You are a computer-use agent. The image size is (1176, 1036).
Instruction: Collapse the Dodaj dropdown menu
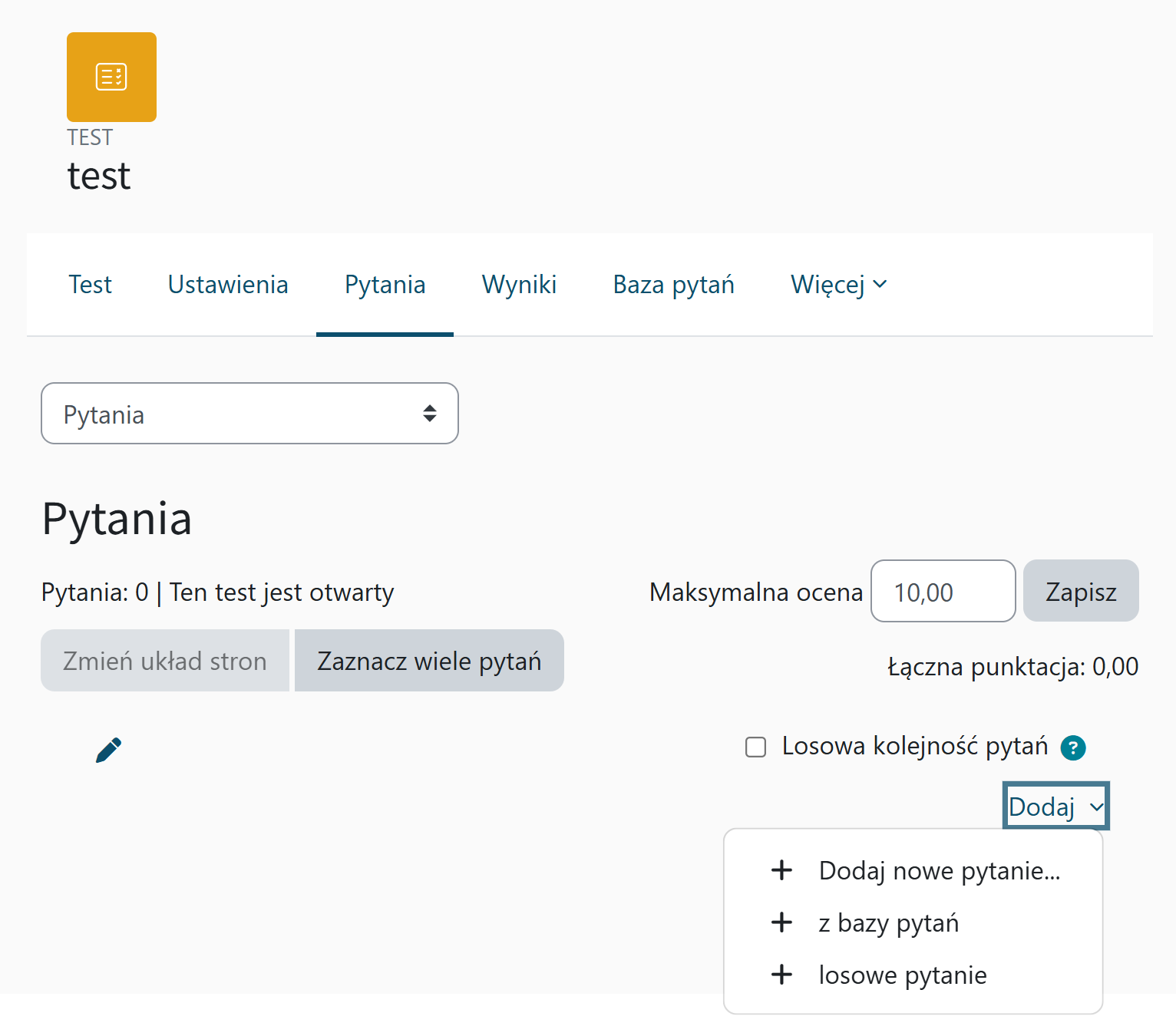click(x=1055, y=807)
